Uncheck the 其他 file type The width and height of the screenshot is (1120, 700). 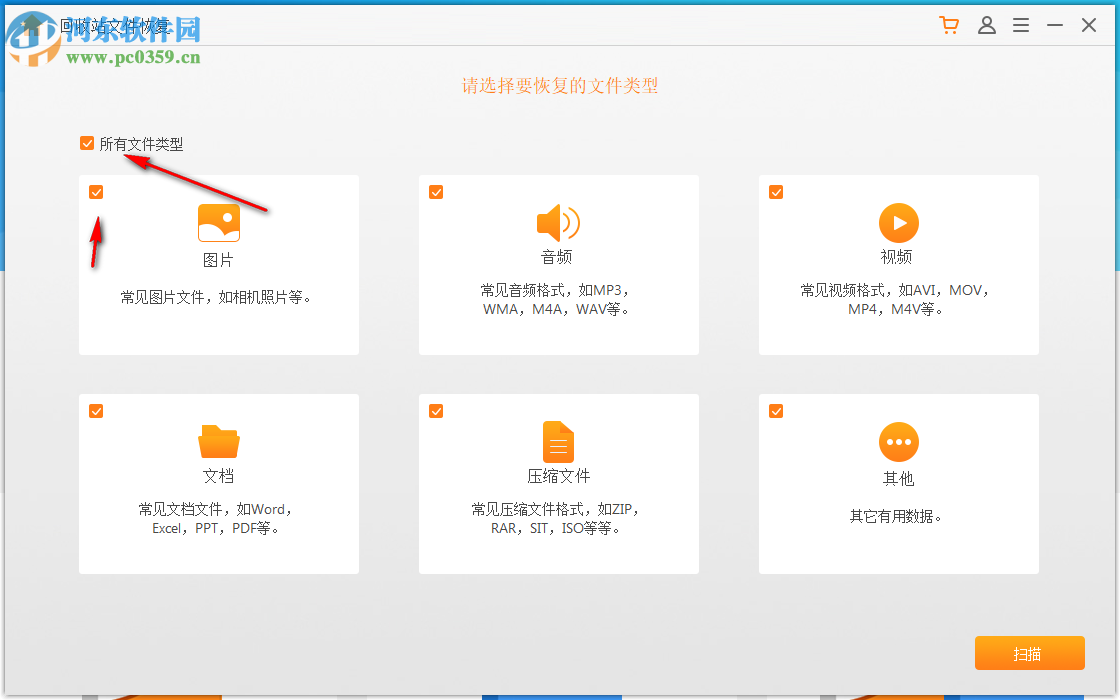click(x=776, y=411)
